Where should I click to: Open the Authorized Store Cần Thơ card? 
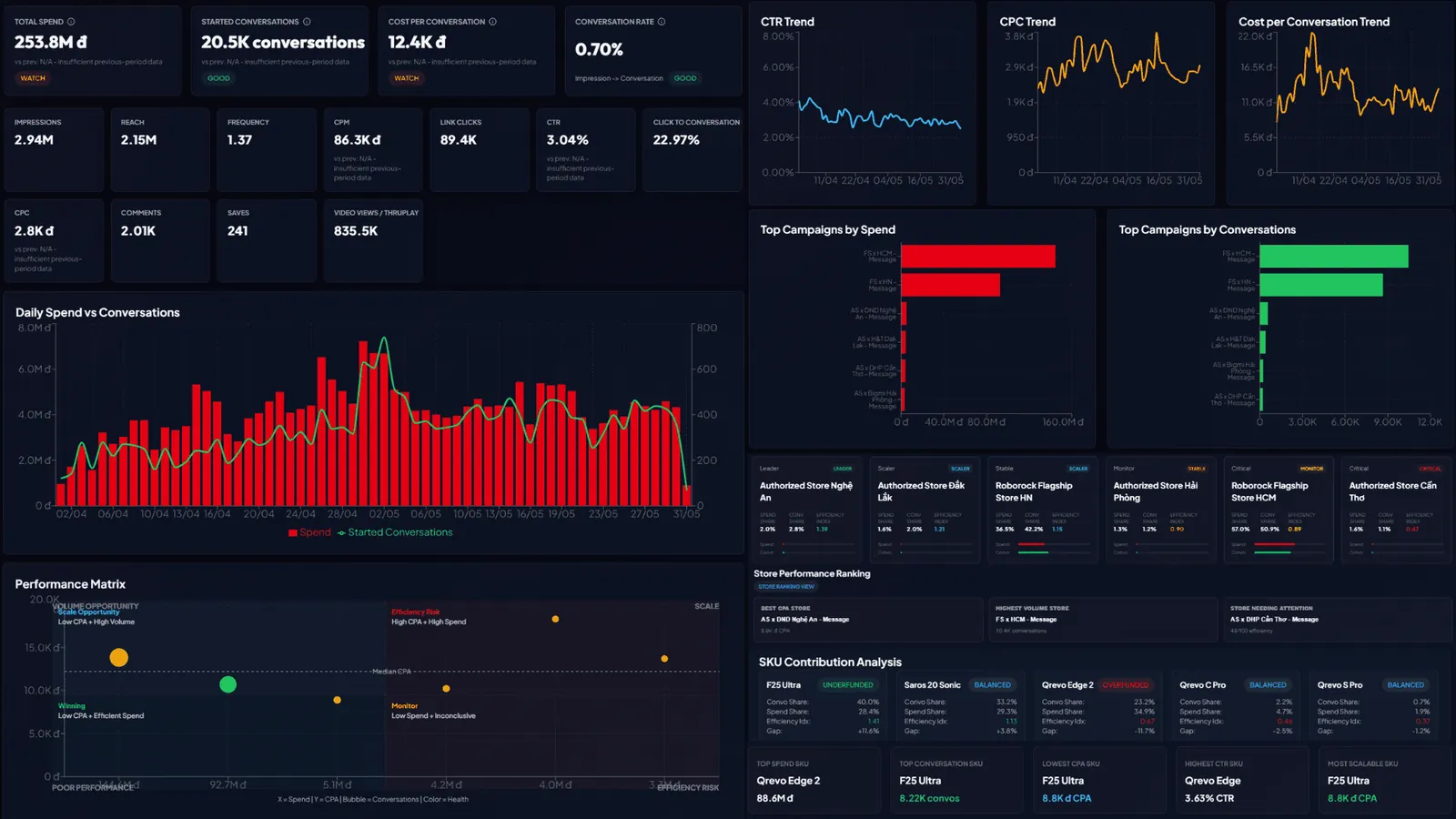click(1396, 511)
